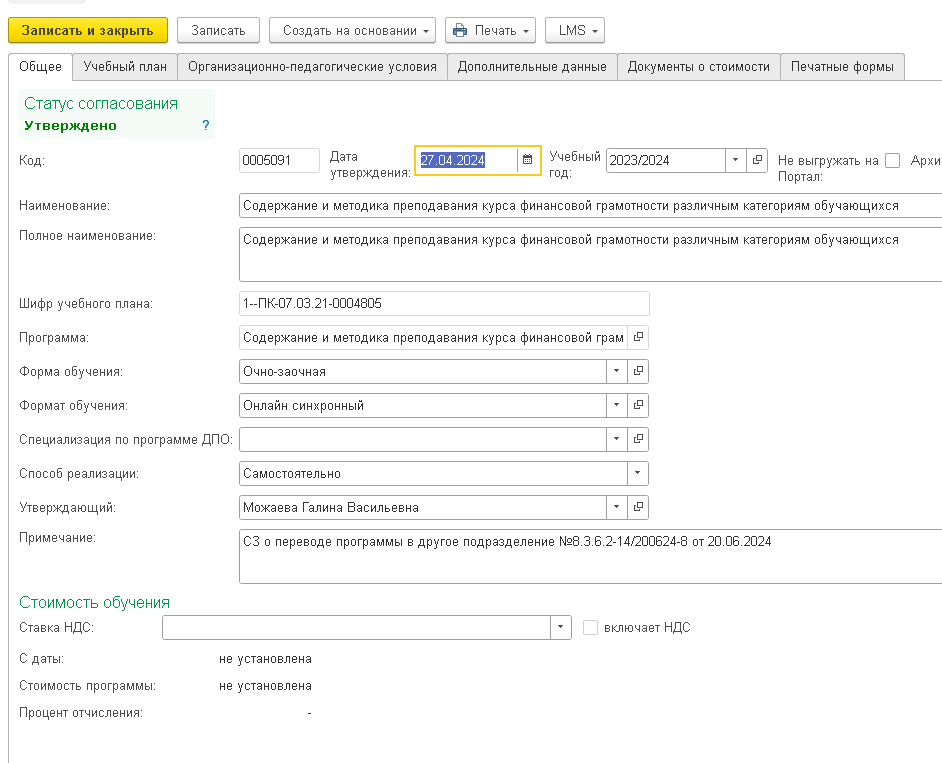Click the Стоимость обучения section heading
The image size is (942, 763).
point(94,602)
